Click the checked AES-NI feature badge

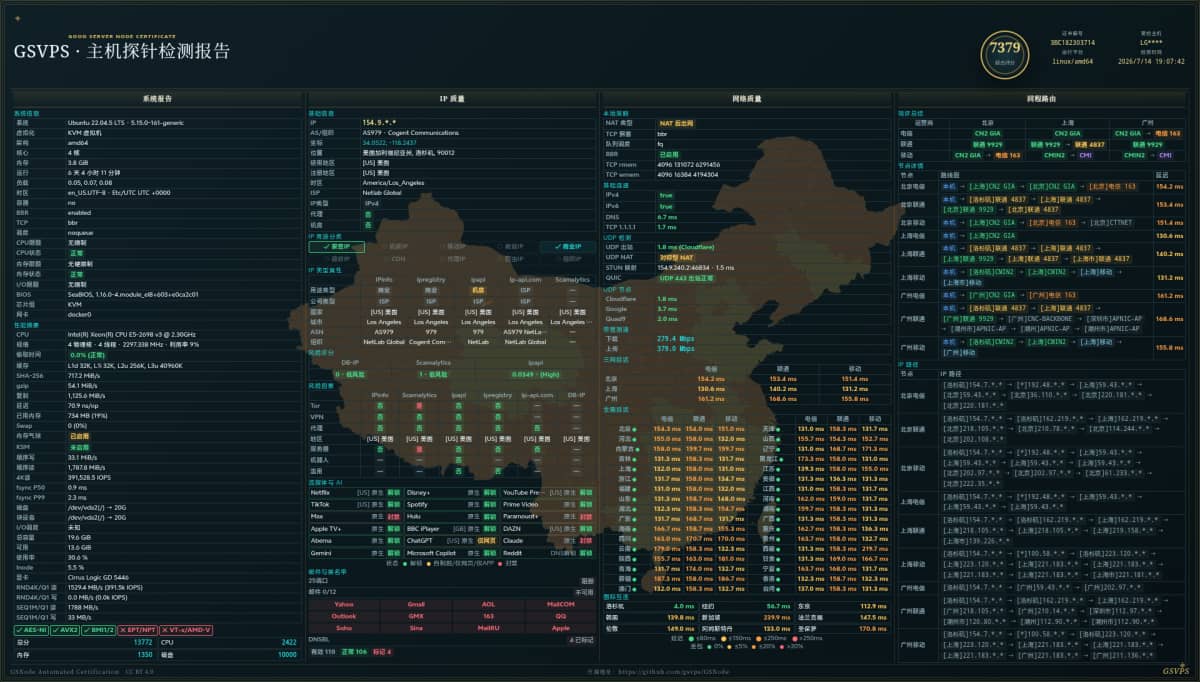point(32,630)
